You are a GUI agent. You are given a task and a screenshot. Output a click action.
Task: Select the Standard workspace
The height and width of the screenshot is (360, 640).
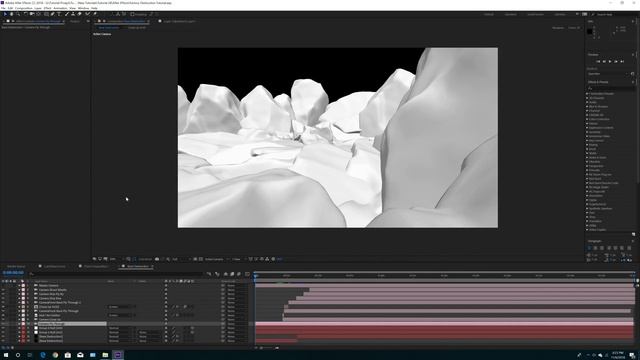(x=511, y=14)
